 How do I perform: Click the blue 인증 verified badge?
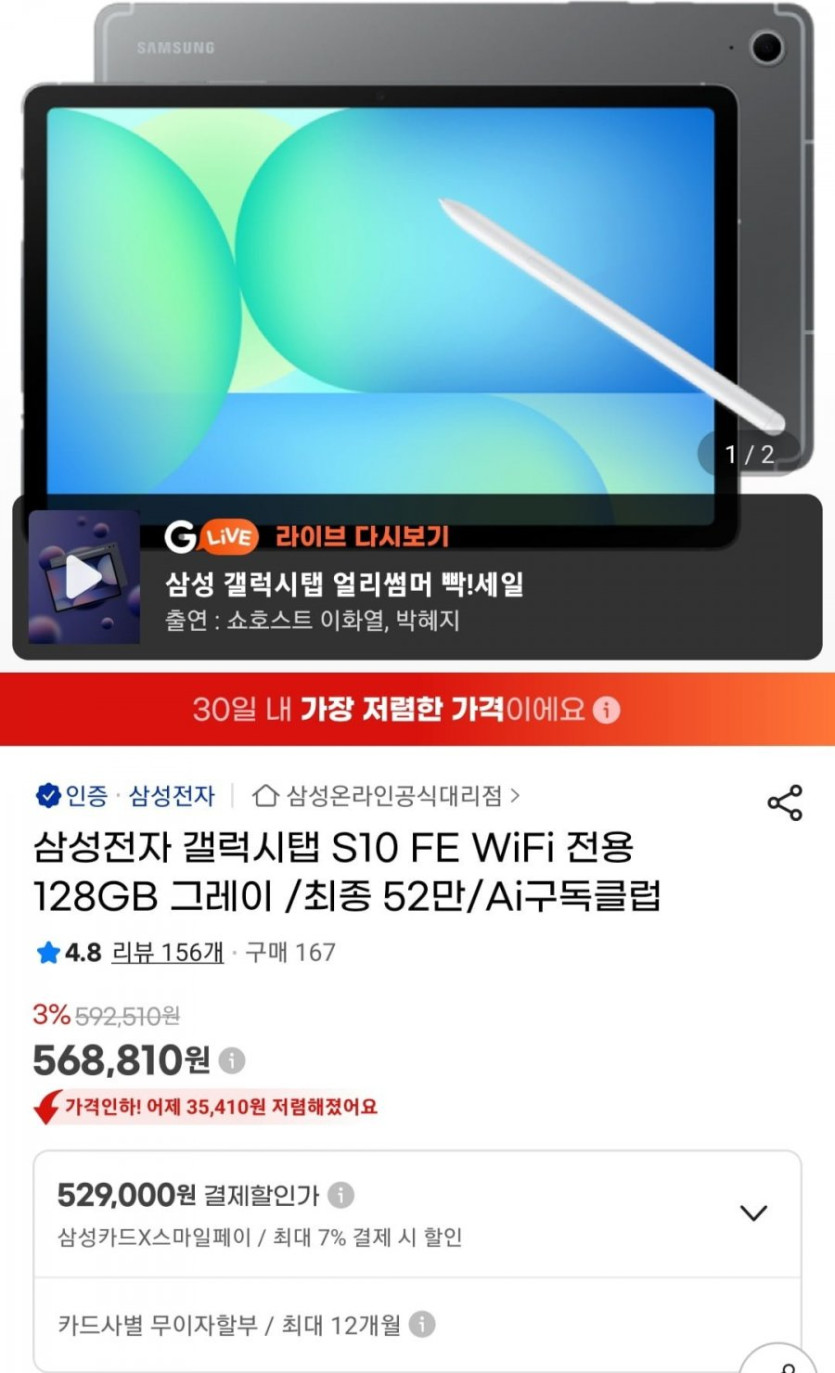[x=72, y=796]
